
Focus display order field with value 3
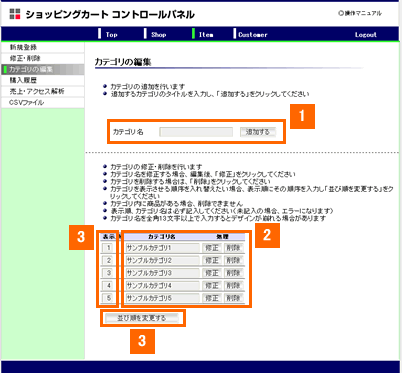pyautogui.click(x=108, y=273)
